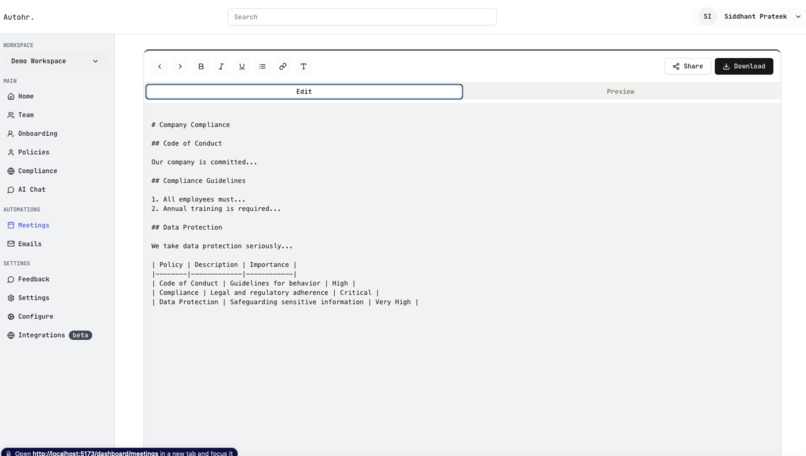The width and height of the screenshot is (806, 456).
Task: Toggle italic formatting
Action: click(221, 66)
